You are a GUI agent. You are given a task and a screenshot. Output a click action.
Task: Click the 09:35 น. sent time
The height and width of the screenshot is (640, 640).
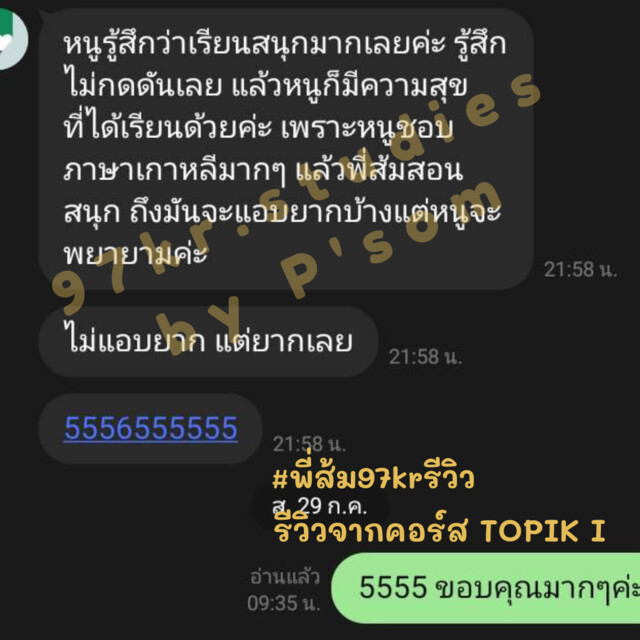[x=284, y=603]
